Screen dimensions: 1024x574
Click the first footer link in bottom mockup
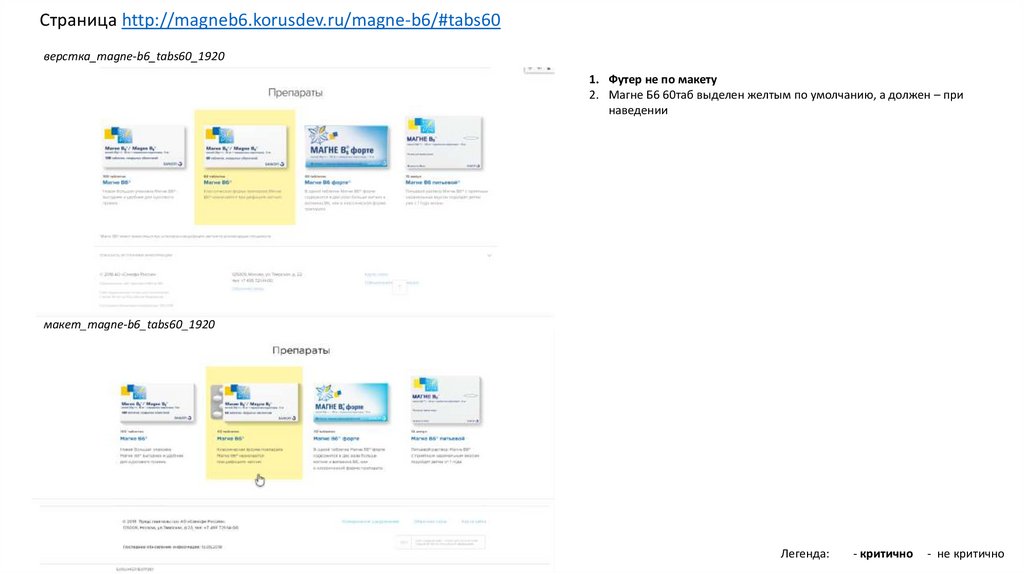(370, 521)
